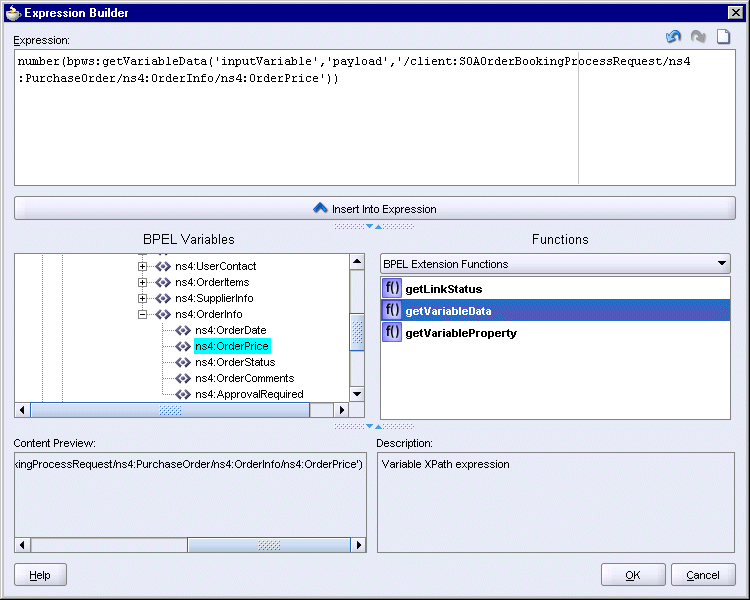
Task: Click the getVariableProperty f() icon
Action: point(392,333)
